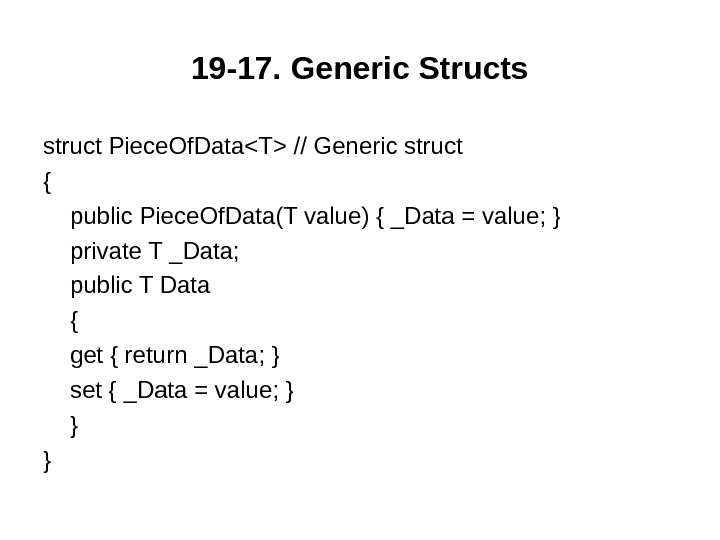Viewport: 720px width, 540px height.
Task: Click the opening brace under "public T Data"
Action: click(75, 321)
